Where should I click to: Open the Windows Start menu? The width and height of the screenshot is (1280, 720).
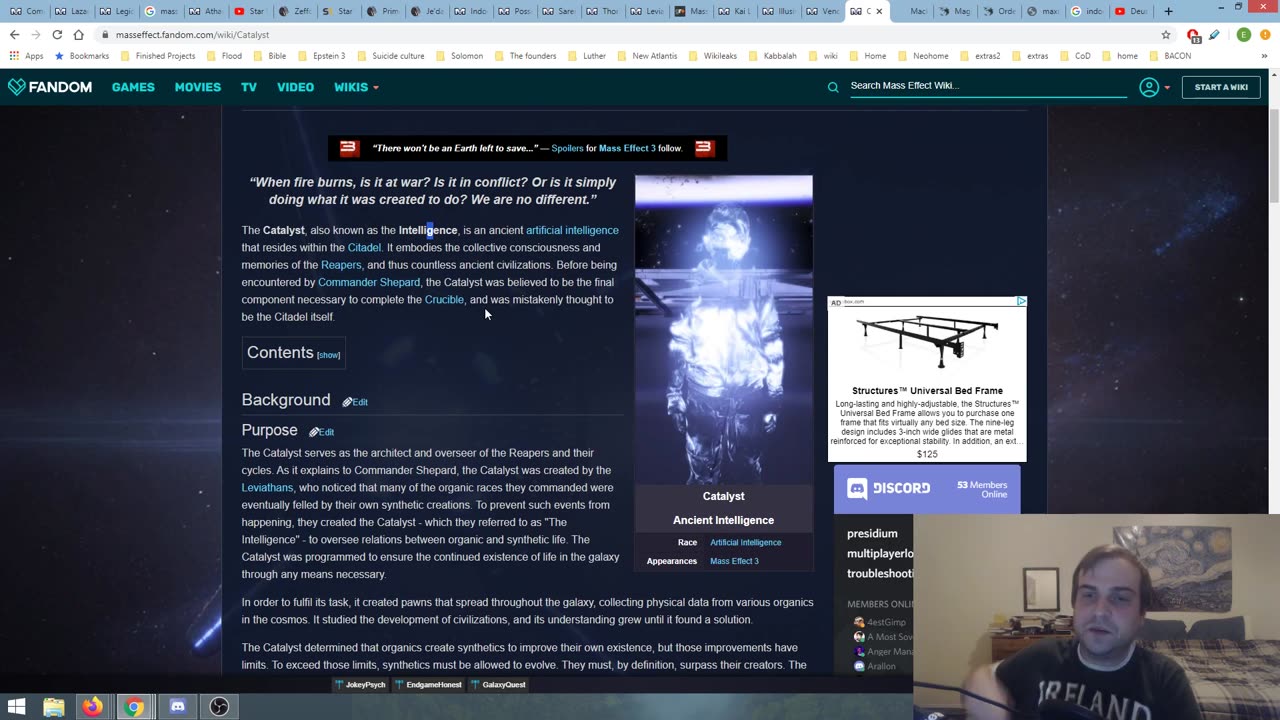pyautogui.click(x=16, y=707)
